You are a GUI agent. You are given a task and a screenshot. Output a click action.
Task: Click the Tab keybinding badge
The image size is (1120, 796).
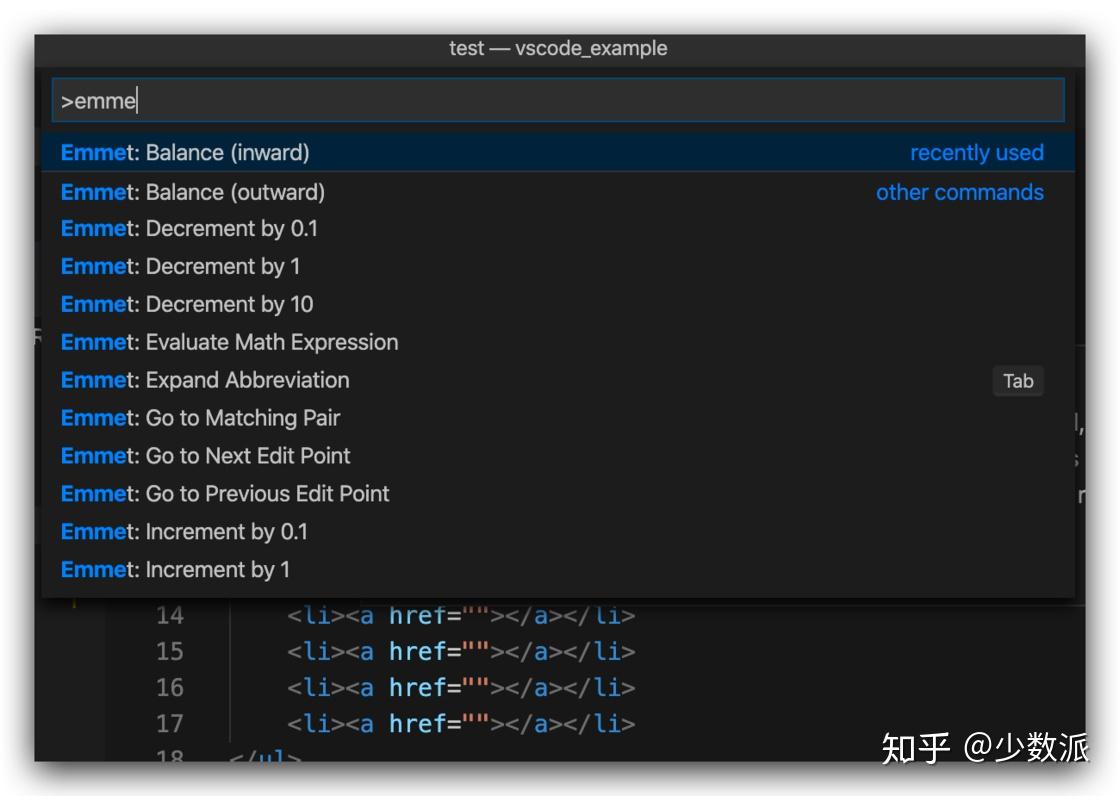click(x=1018, y=381)
